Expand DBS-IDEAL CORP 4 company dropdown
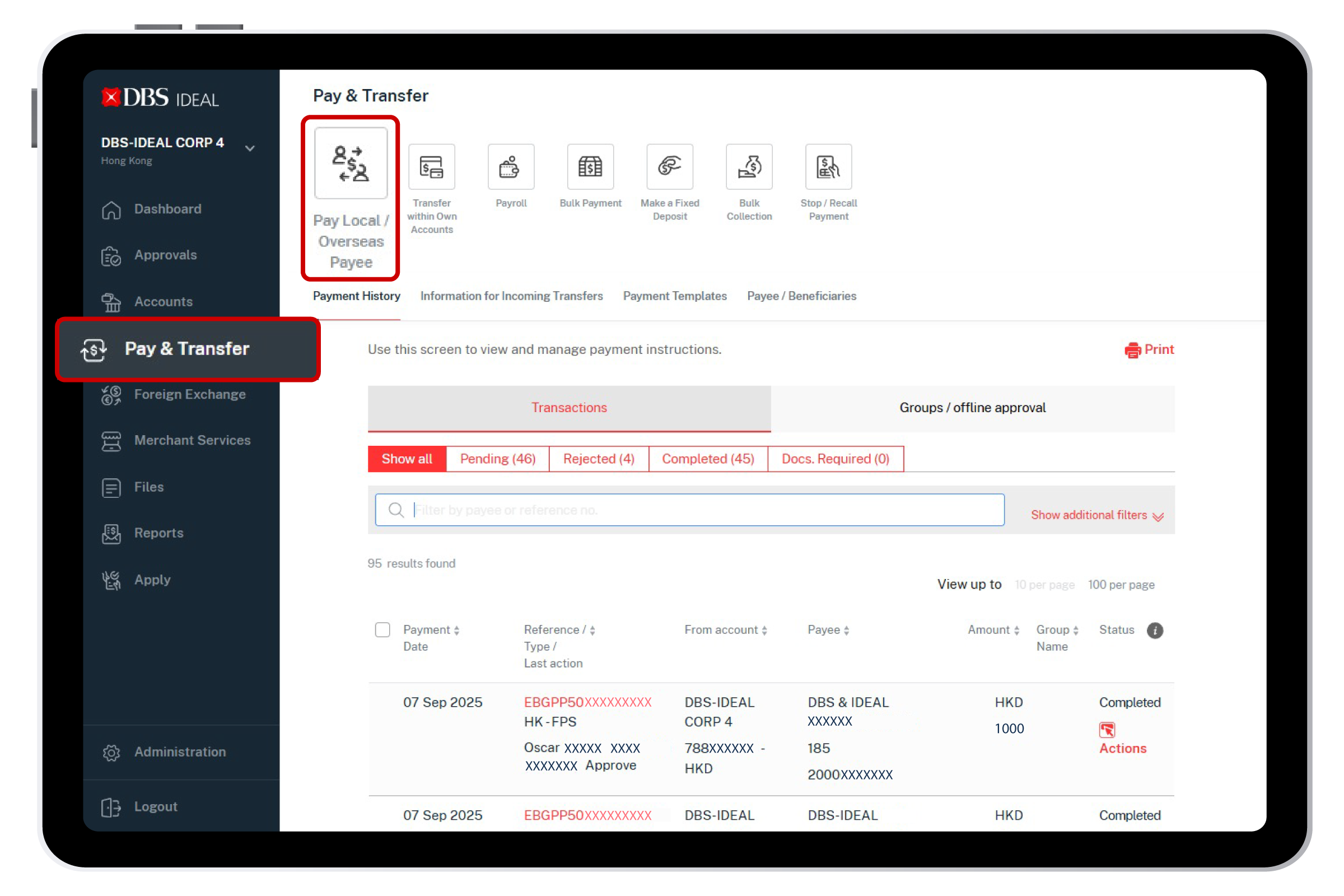1344x896 pixels. [x=250, y=148]
